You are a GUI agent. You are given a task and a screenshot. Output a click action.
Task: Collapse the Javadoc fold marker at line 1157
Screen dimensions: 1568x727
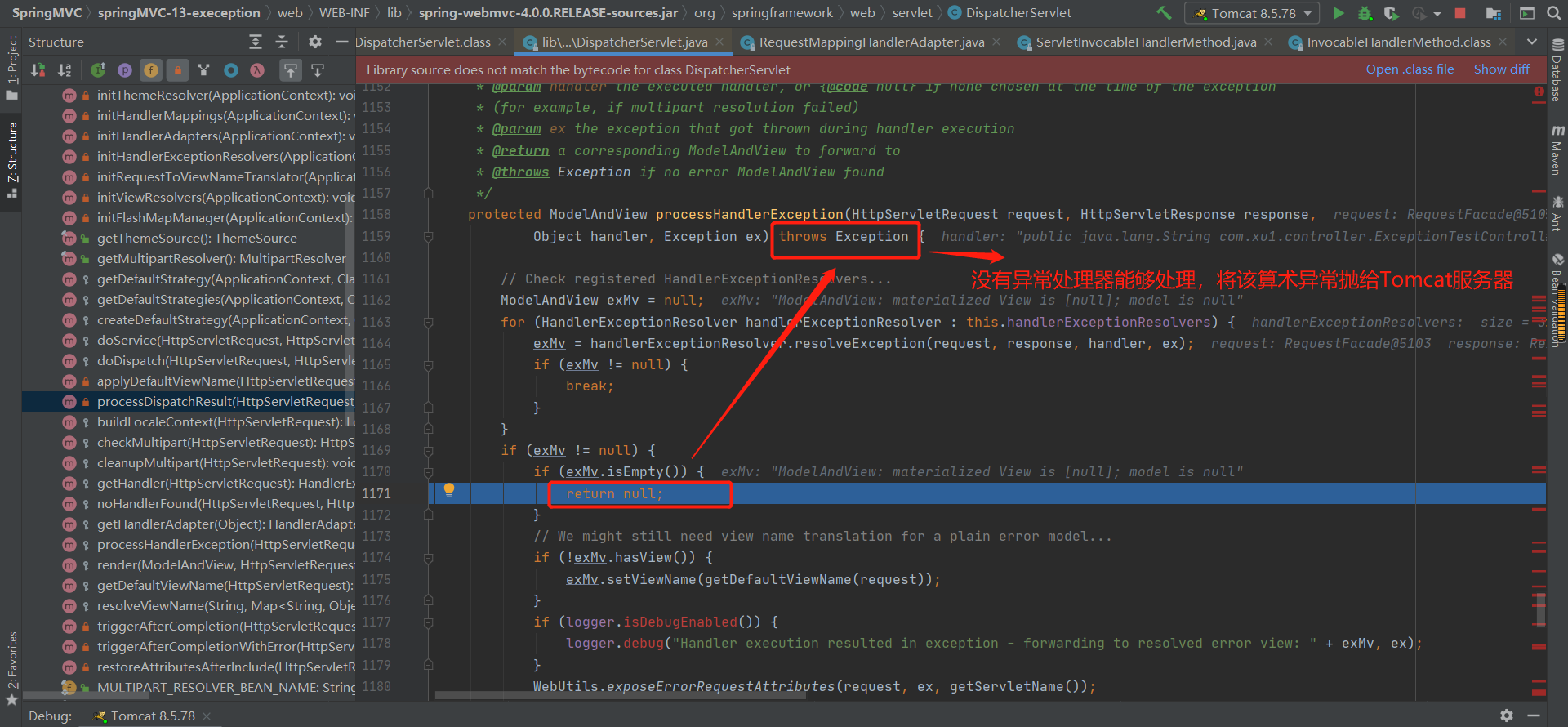(428, 194)
